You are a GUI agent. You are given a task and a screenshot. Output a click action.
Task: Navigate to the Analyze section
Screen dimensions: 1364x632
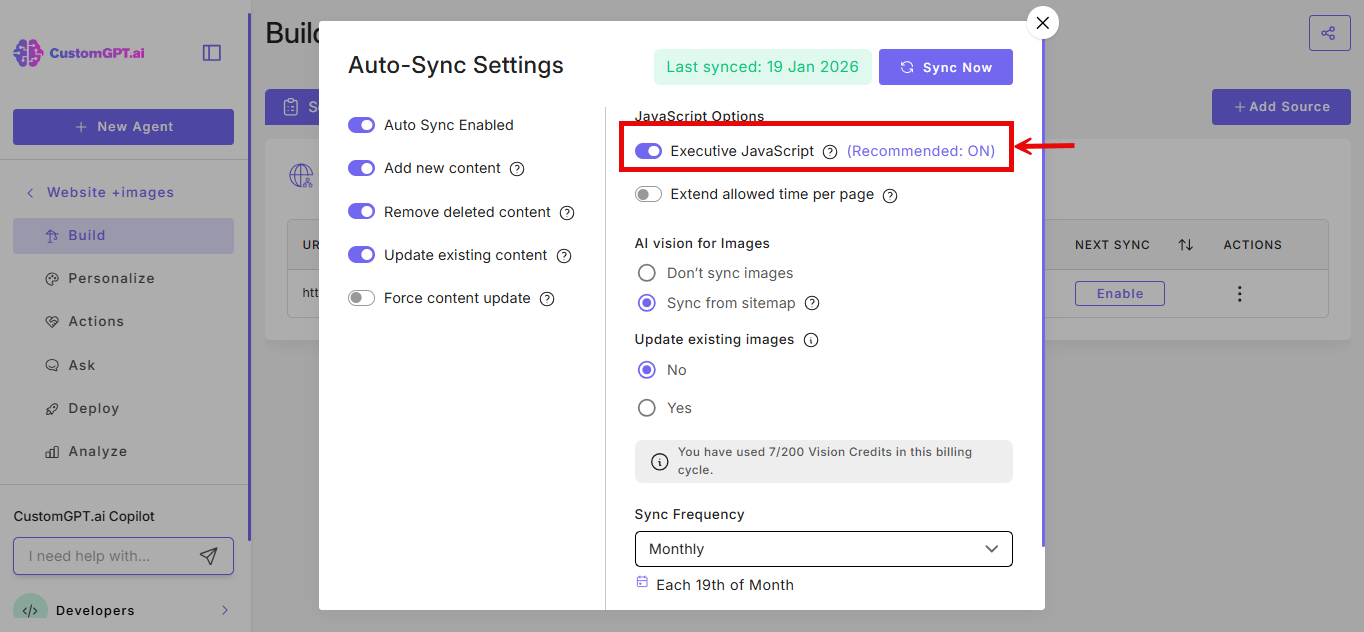click(97, 451)
